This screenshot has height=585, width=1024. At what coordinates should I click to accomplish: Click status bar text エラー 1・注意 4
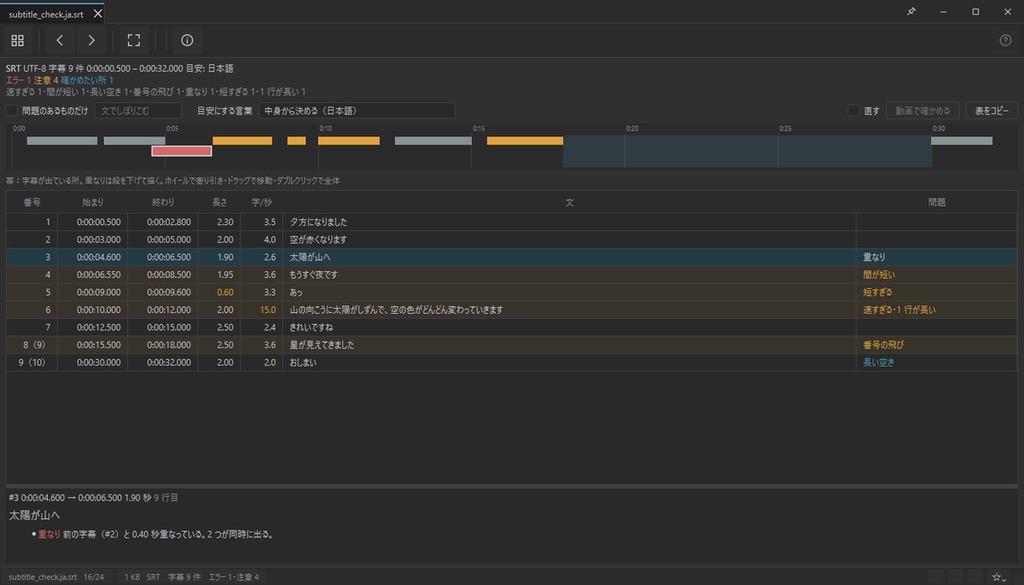pyautogui.click(x=234, y=577)
